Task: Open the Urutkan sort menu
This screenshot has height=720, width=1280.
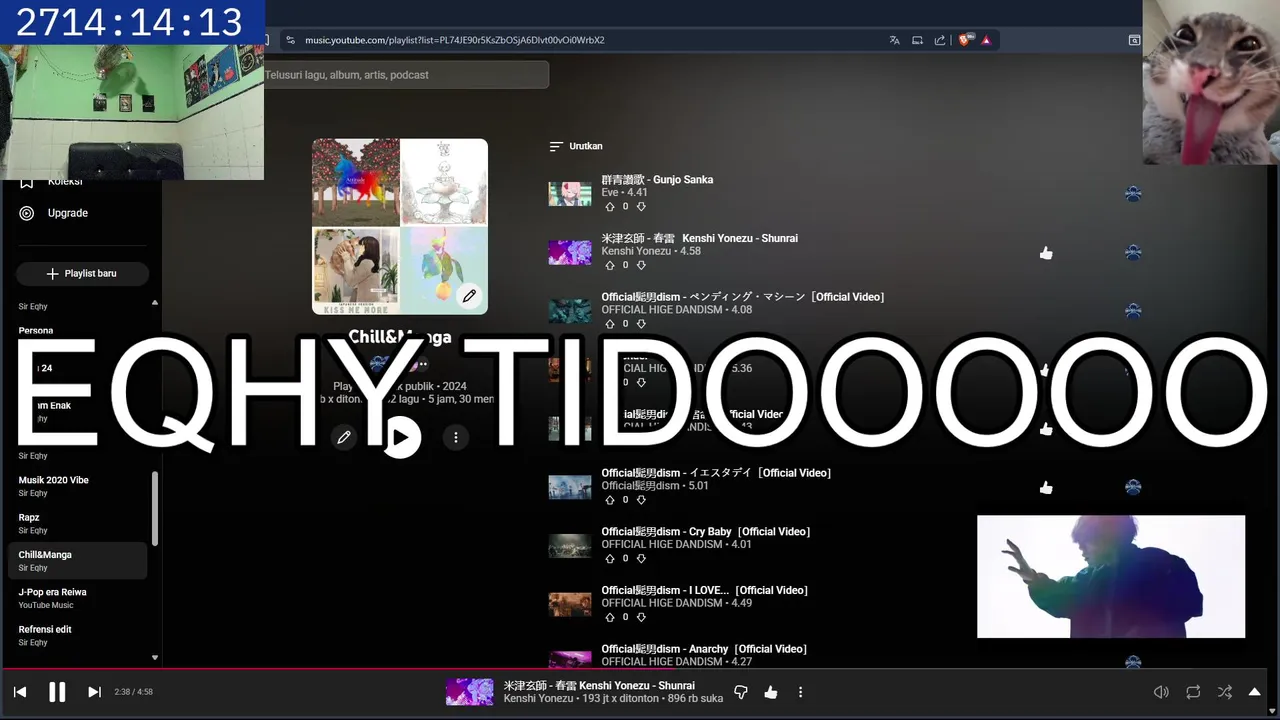Action: click(x=576, y=146)
